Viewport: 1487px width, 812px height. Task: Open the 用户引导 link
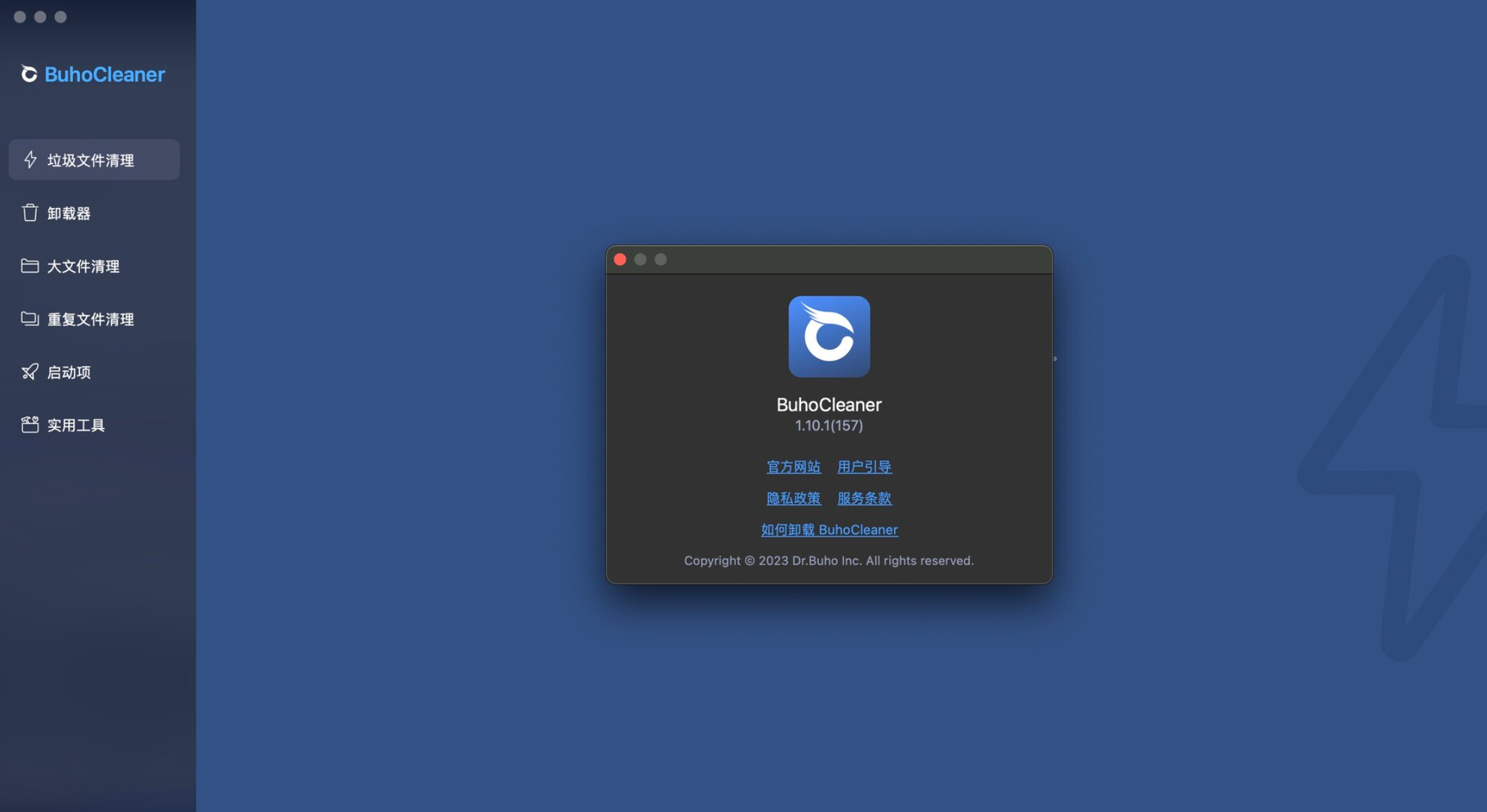tap(864, 467)
